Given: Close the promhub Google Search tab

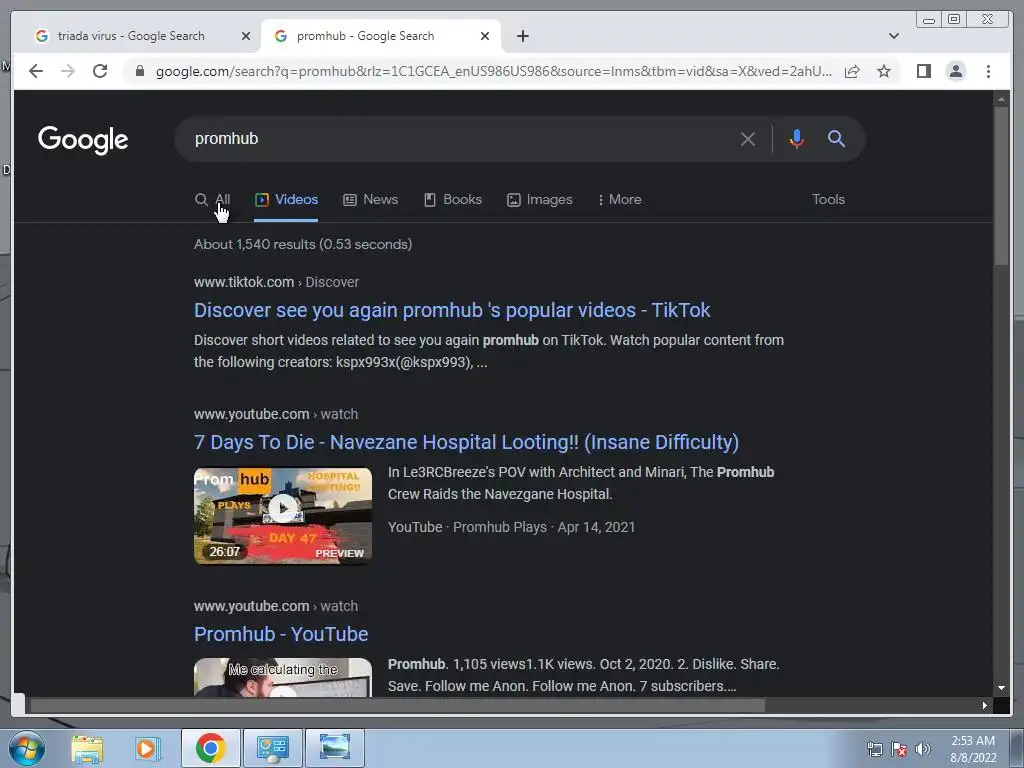Looking at the screenshot, I should point(485,36).
